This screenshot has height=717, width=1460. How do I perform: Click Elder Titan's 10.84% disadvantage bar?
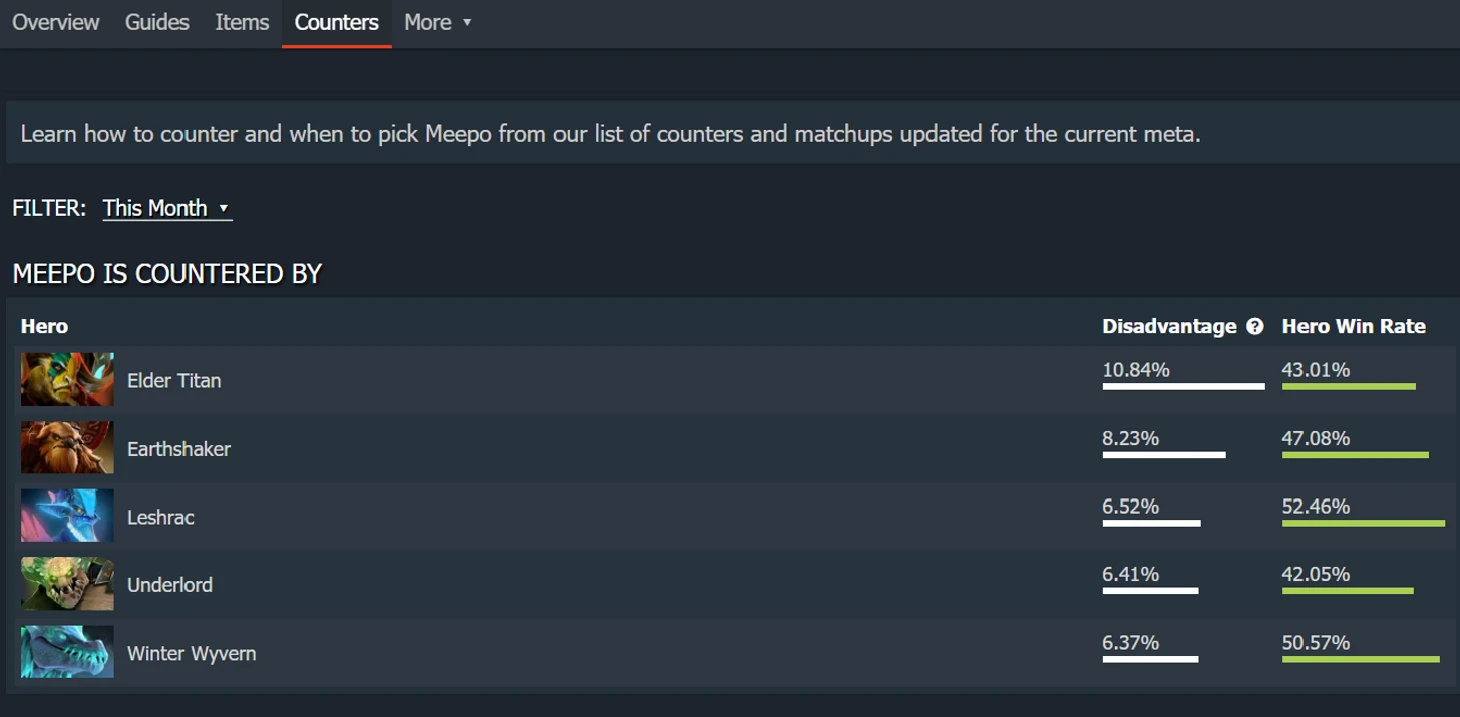pyautogui.click(x=1183, y=386)
